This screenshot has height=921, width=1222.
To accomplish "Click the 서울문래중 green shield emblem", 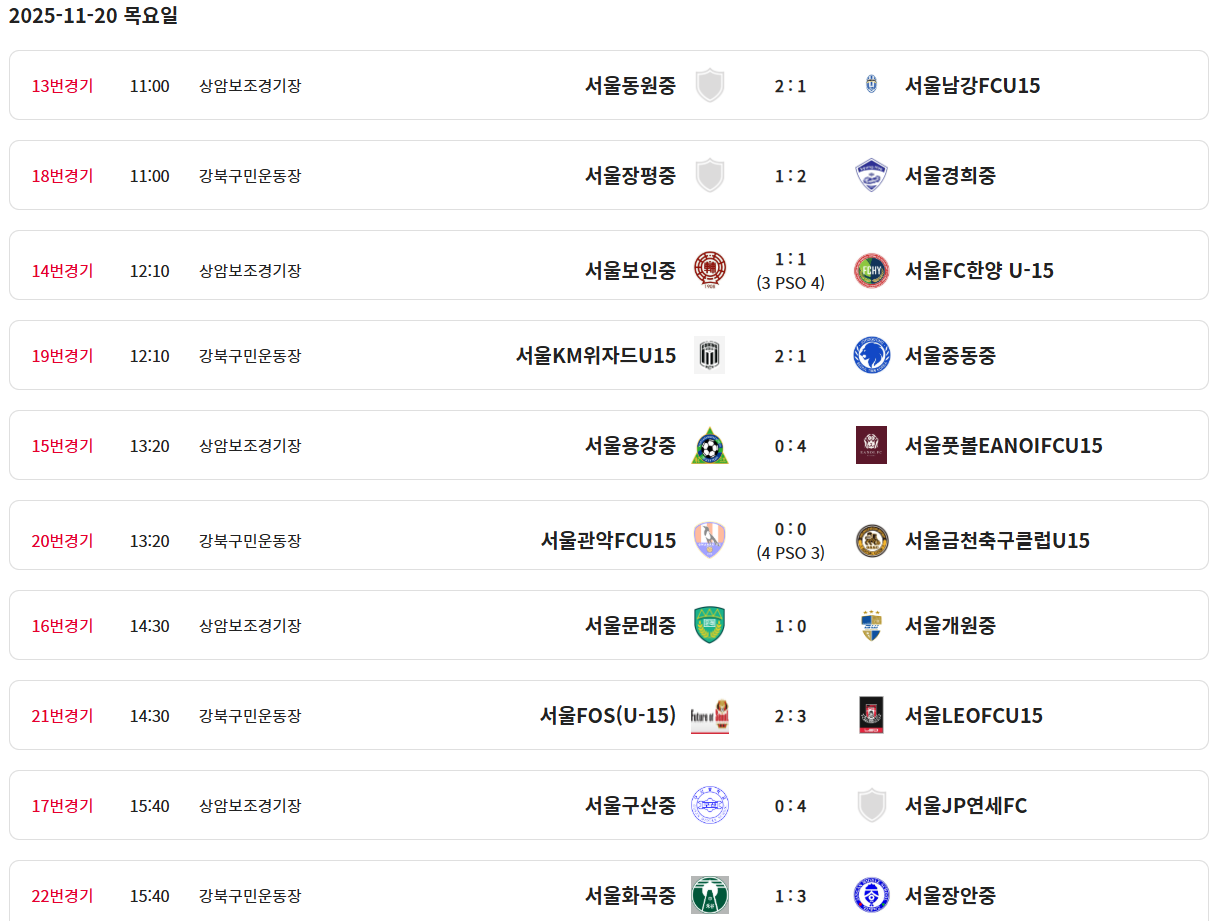I will click(x=710, y=625).
